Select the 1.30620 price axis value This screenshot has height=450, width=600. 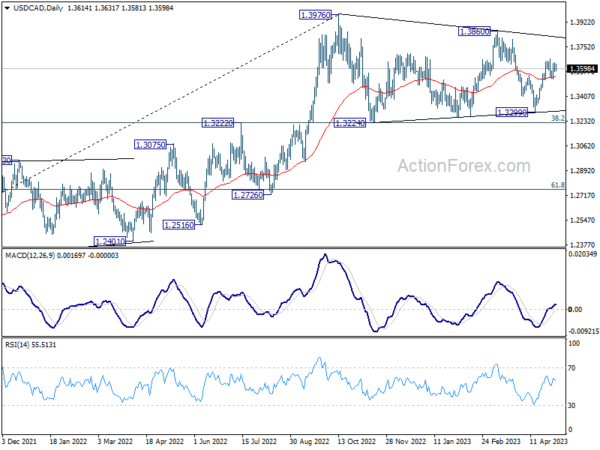(583, 146)
